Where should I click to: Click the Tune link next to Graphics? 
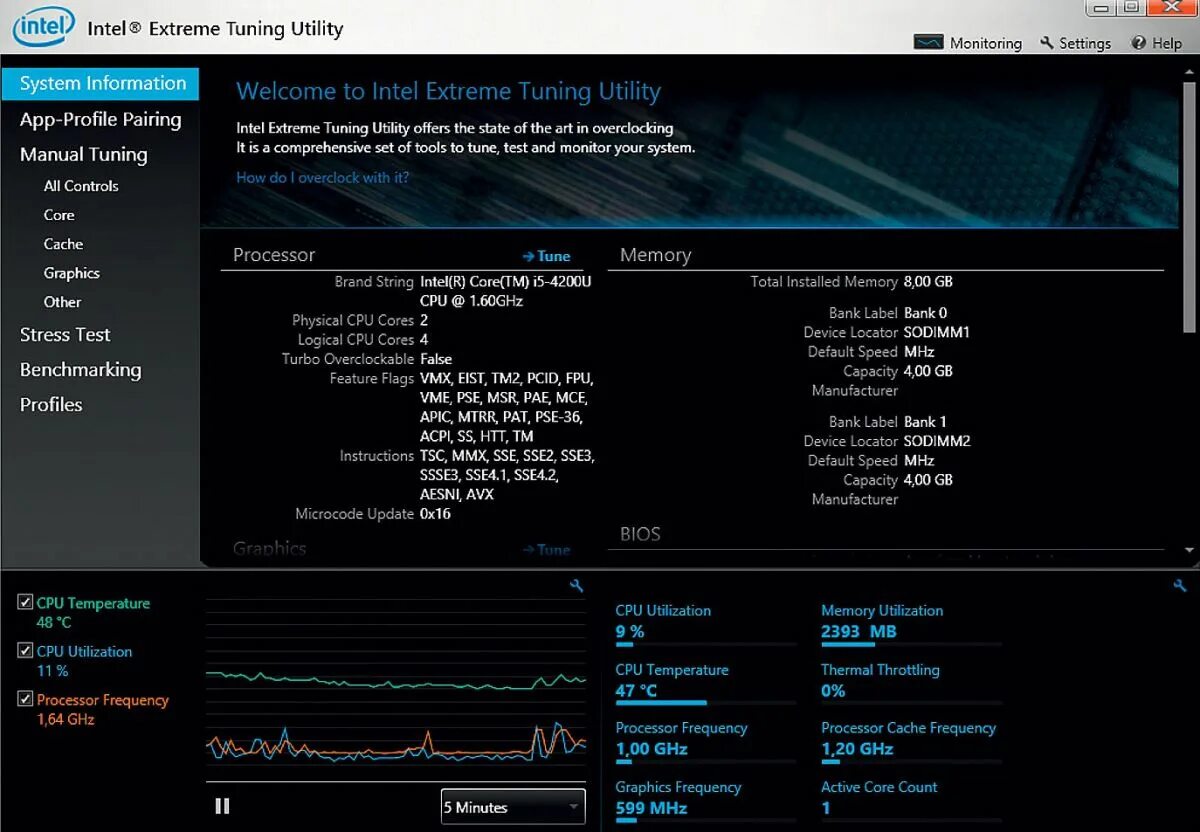coord(546,550)
